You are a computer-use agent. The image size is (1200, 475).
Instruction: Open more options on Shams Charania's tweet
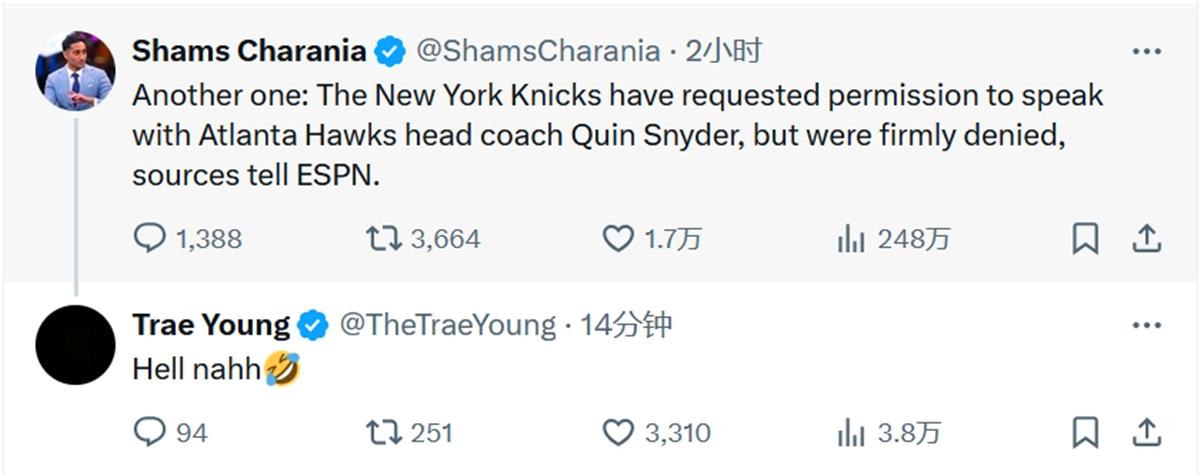[1146, 51]
